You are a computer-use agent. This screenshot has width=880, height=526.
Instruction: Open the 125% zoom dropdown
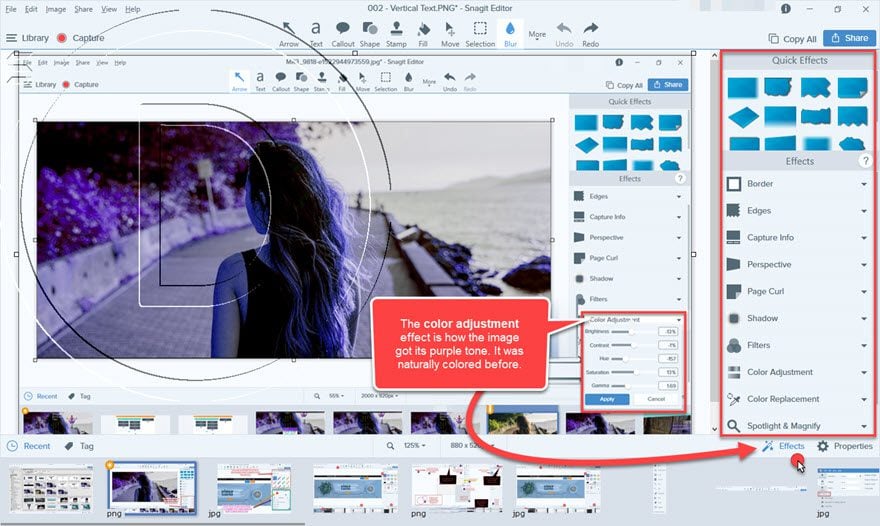tap(412, 446)
